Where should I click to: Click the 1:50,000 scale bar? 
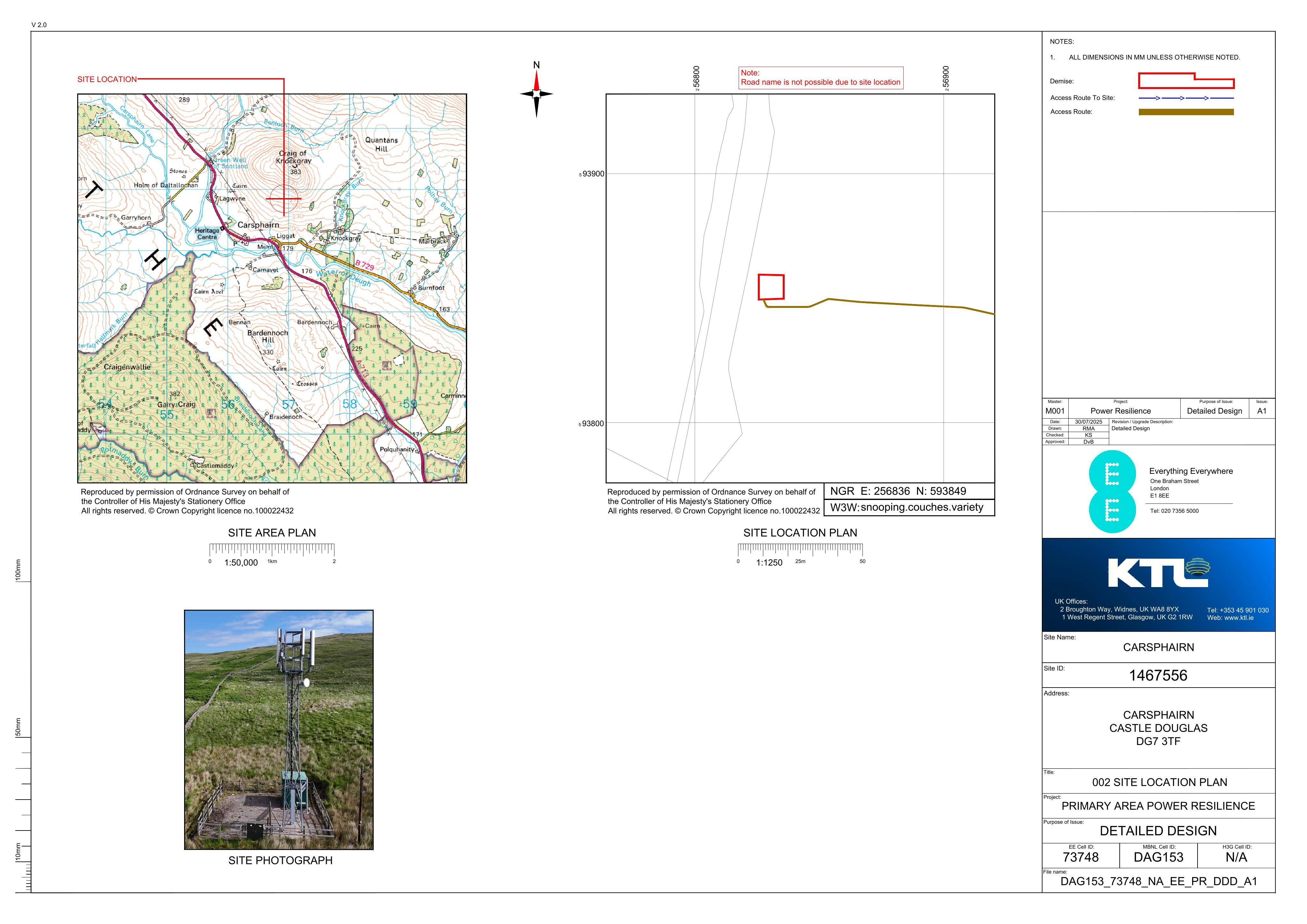(272, 555)
